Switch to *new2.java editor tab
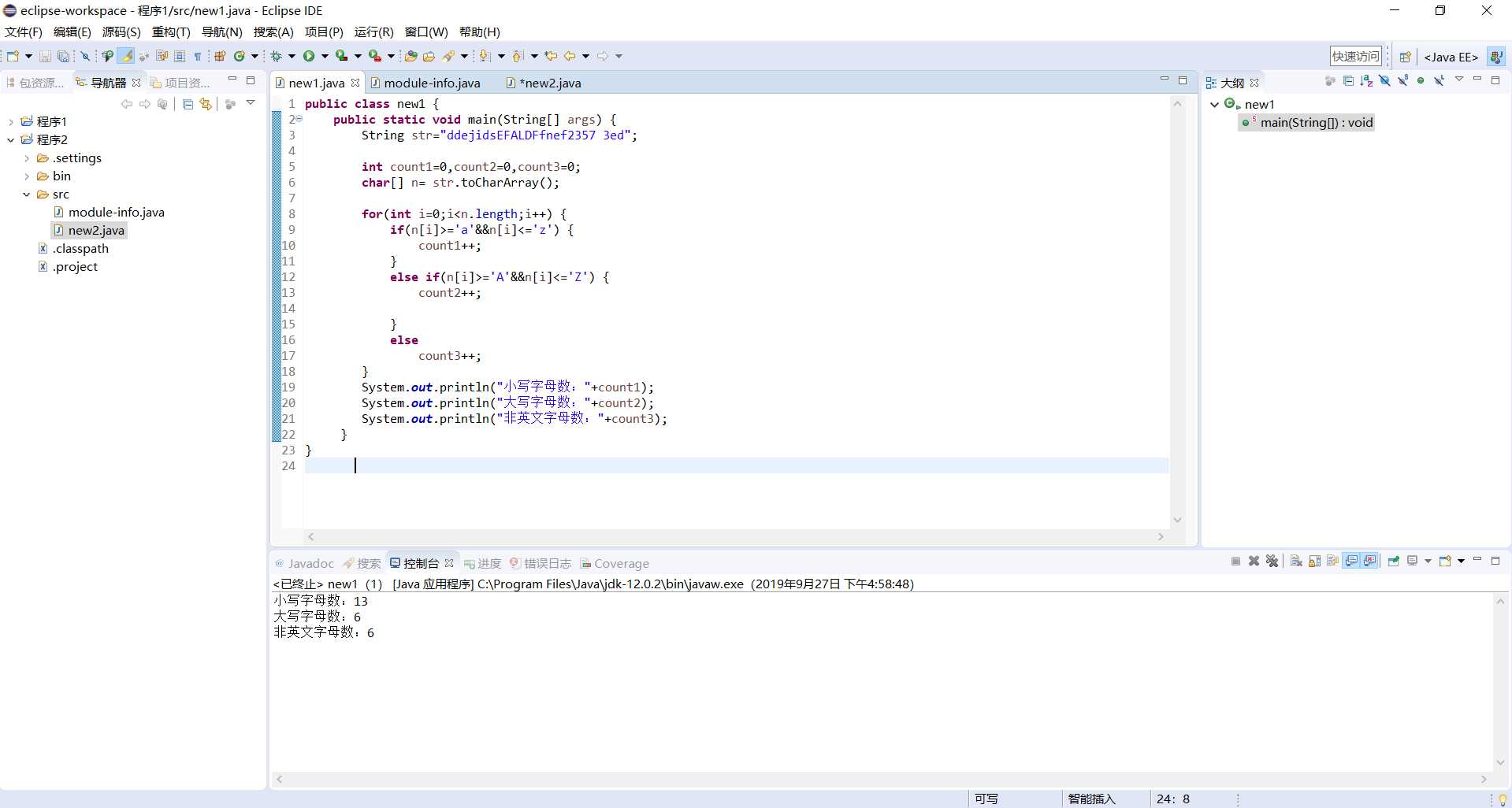Viewport: 1512px width, 808px height. tap(544, 83)
